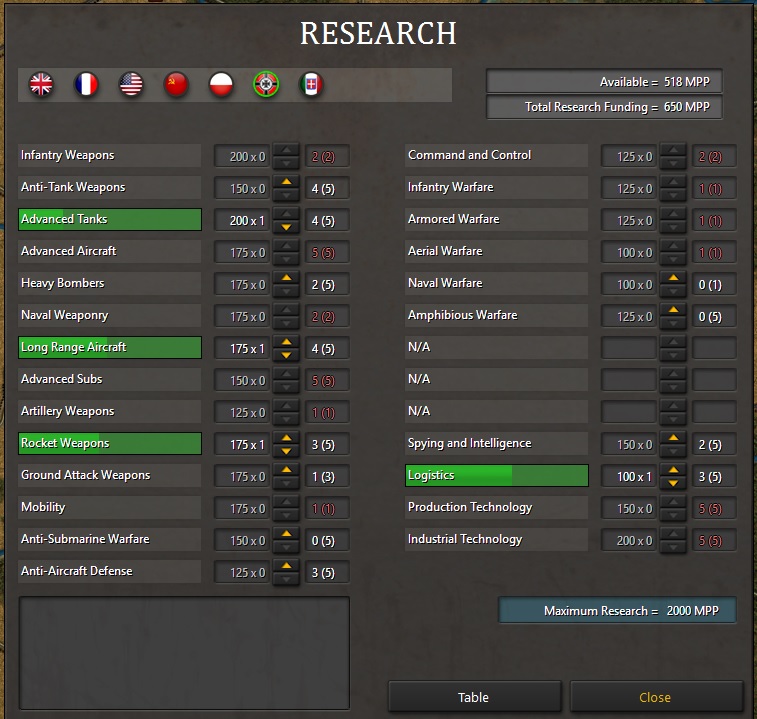Click the Ground Attack Weapons 1 (3) level

[327, 477]
